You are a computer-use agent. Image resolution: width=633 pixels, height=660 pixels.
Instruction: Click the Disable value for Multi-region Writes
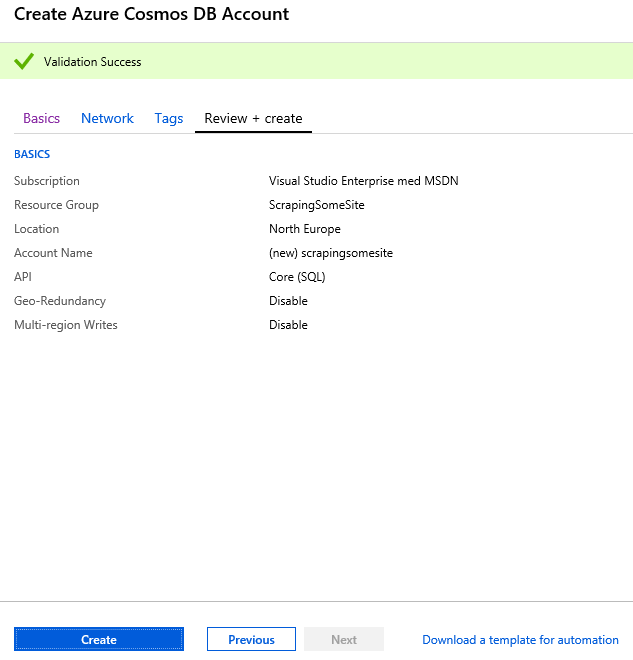[288, 325]
